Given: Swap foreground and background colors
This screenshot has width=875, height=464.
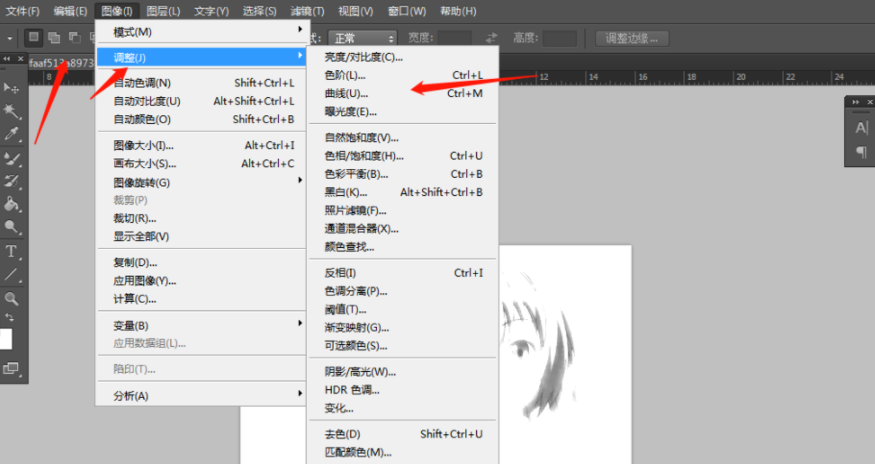Looking at the screenshot, I should click(x=9, y=317).
